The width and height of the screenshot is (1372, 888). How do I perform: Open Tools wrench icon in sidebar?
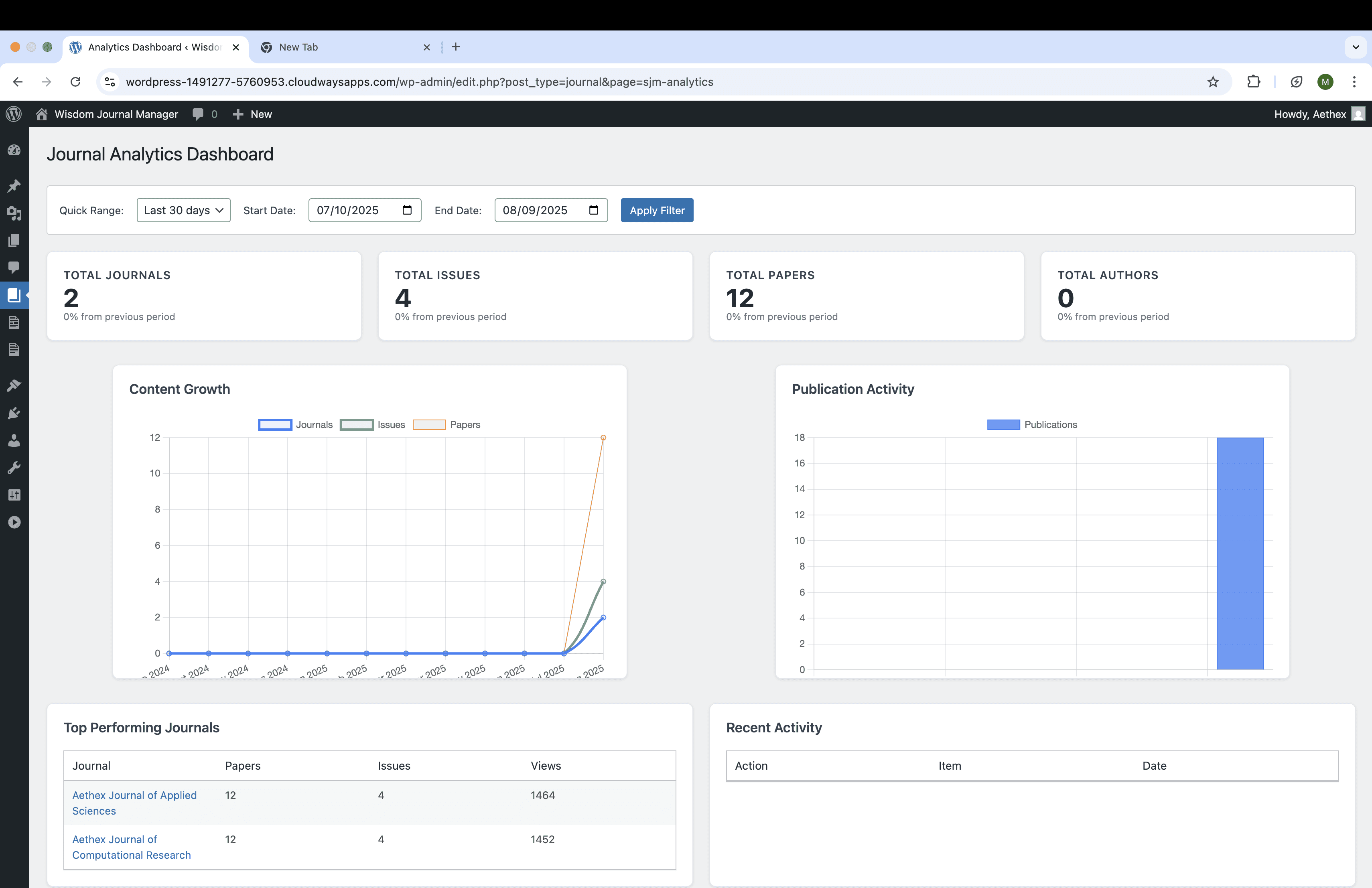click(14, 468)
